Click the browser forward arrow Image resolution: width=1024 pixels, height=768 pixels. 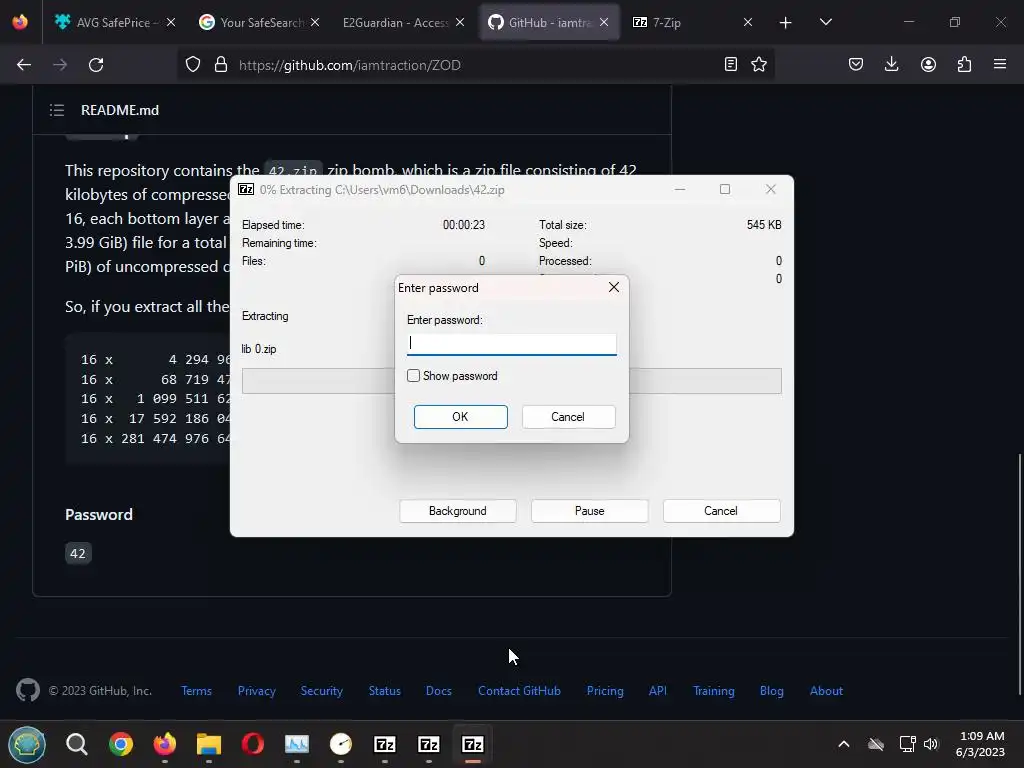tap(60, 65)
